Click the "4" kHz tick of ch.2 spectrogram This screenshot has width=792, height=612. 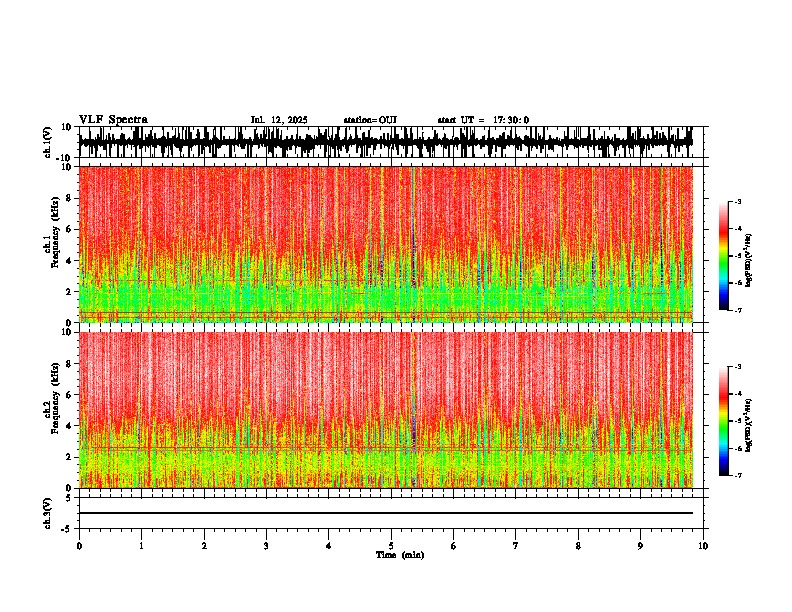coord(70,426)
